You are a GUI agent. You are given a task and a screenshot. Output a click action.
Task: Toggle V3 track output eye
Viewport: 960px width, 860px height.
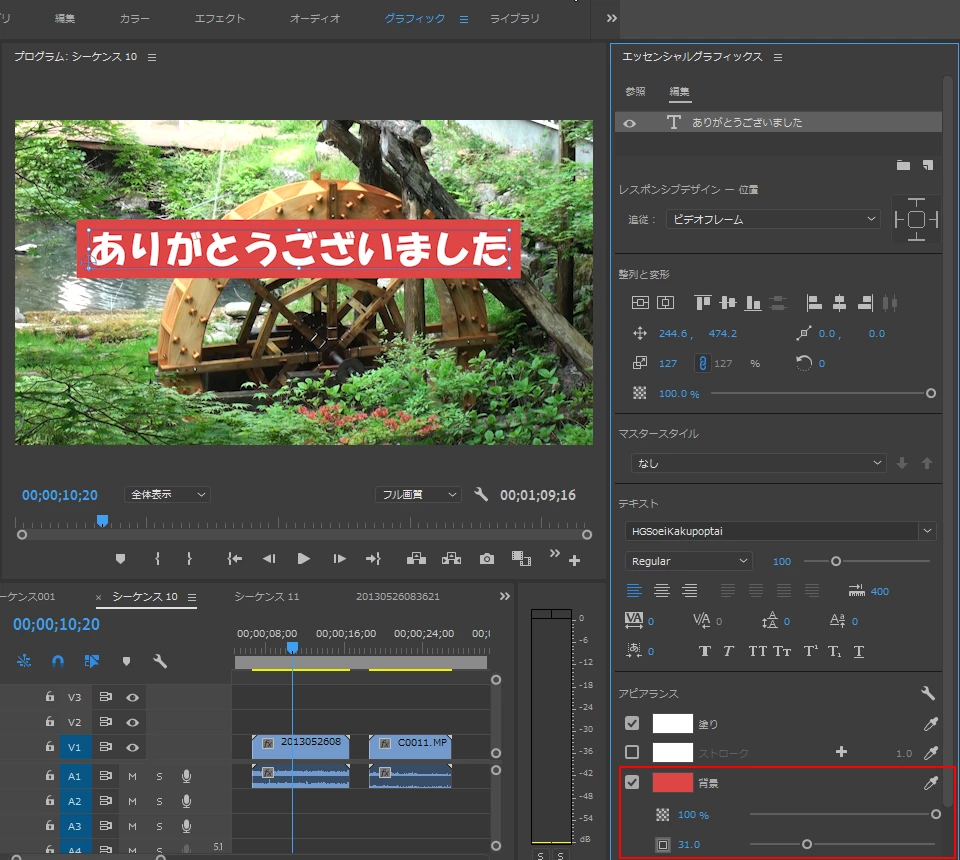[x=132, y=697]
